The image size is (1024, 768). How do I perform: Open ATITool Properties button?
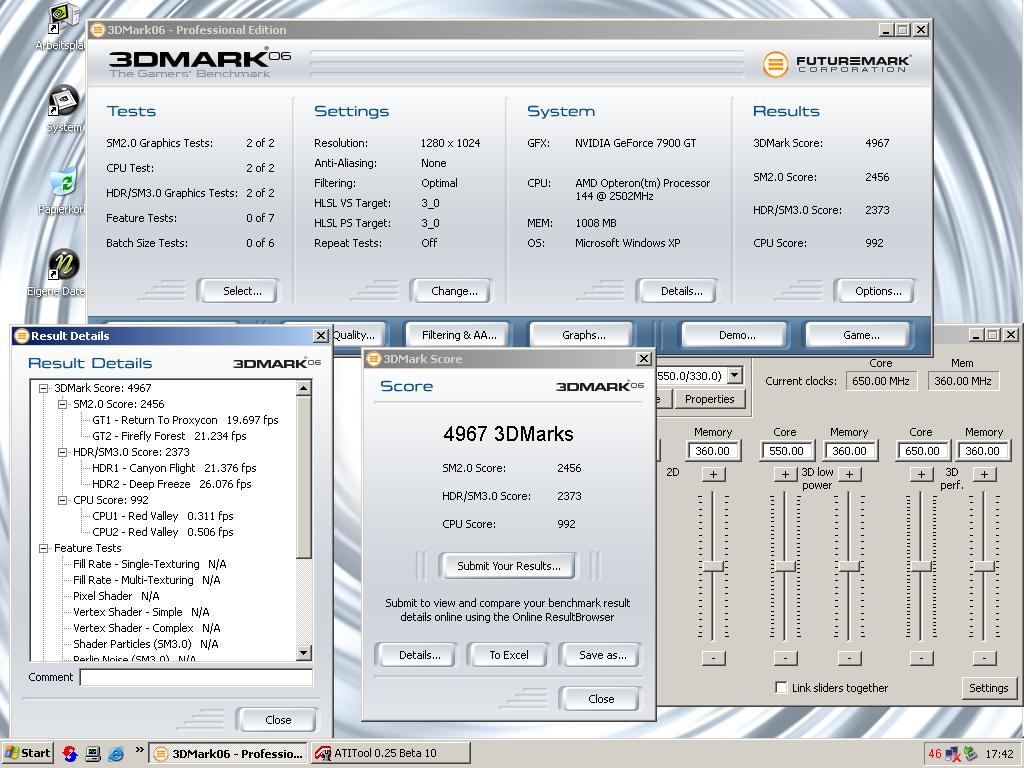pyautogui.click(x=710, y=399)
